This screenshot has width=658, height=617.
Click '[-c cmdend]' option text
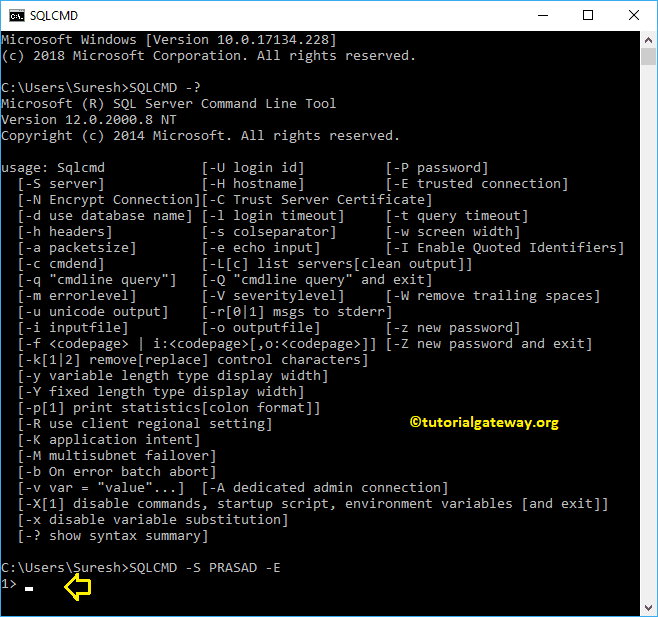point(61,264)
